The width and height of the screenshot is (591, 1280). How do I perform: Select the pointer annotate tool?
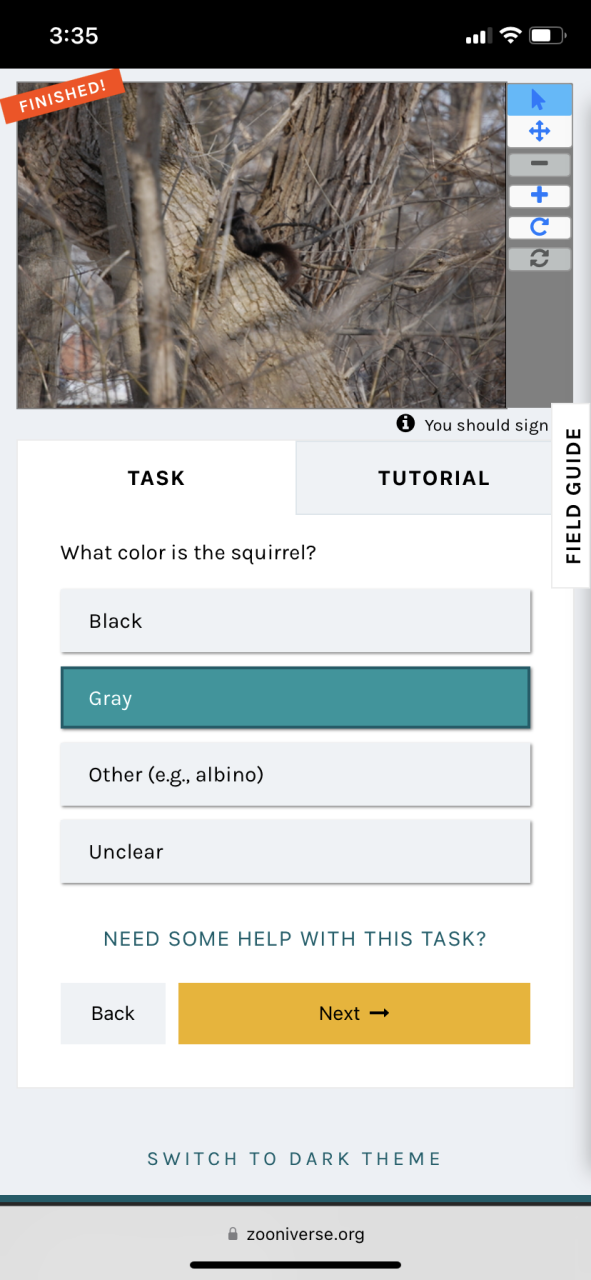pyautogui.click(x=539, y=100)
